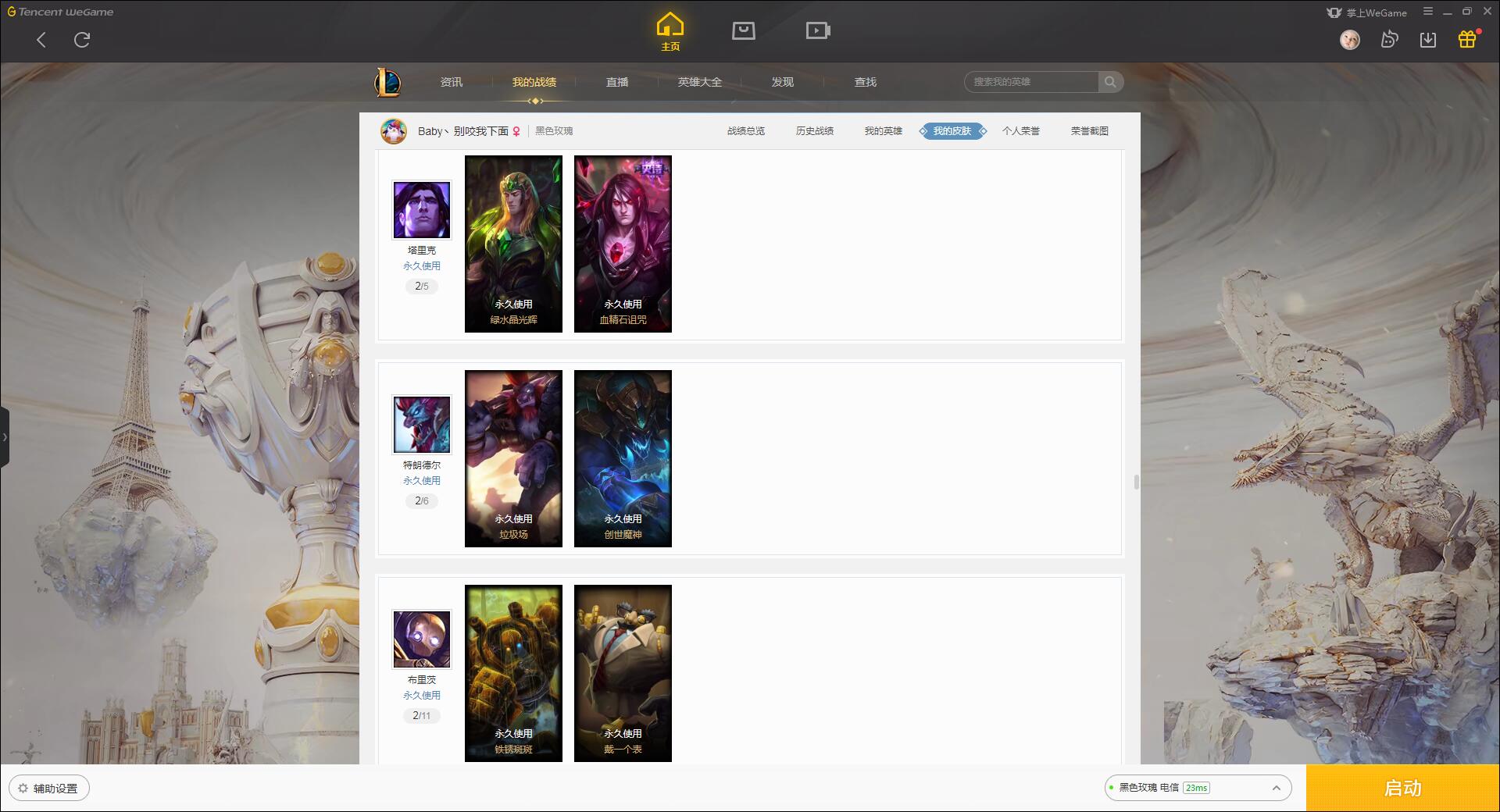Screen dimensions: 1500x812
Task: Expand the left side panel handle
Action: (x=5, y=437)
